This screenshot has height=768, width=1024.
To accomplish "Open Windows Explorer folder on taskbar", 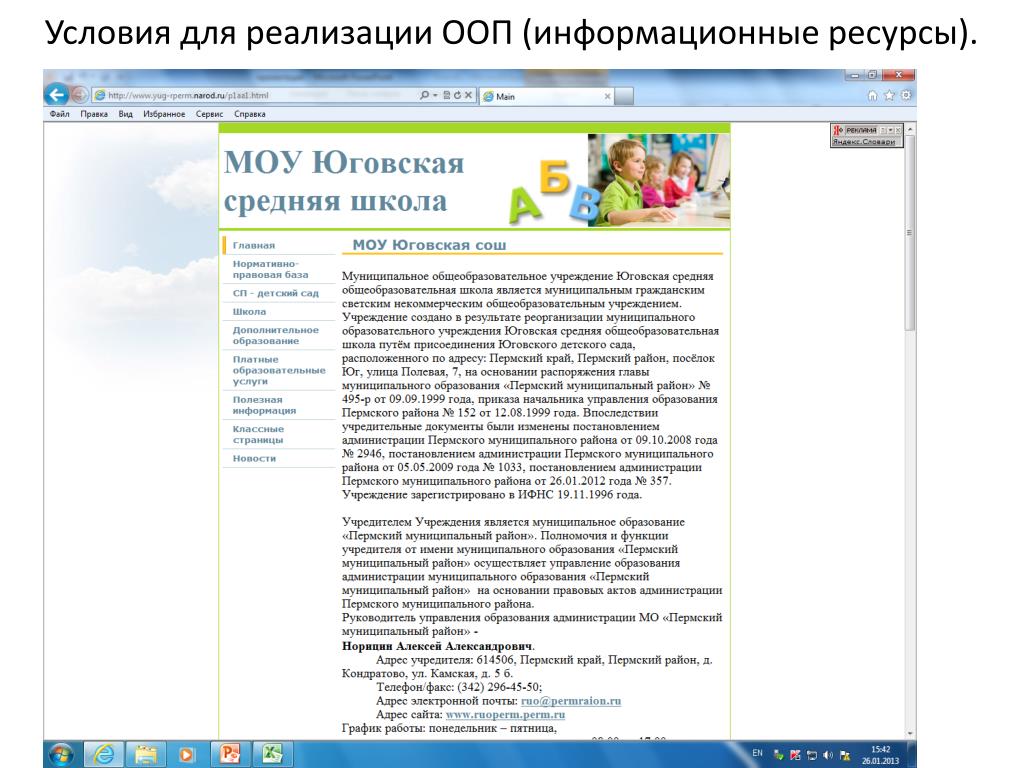I will pyautogui.click(x=145, y=755).
